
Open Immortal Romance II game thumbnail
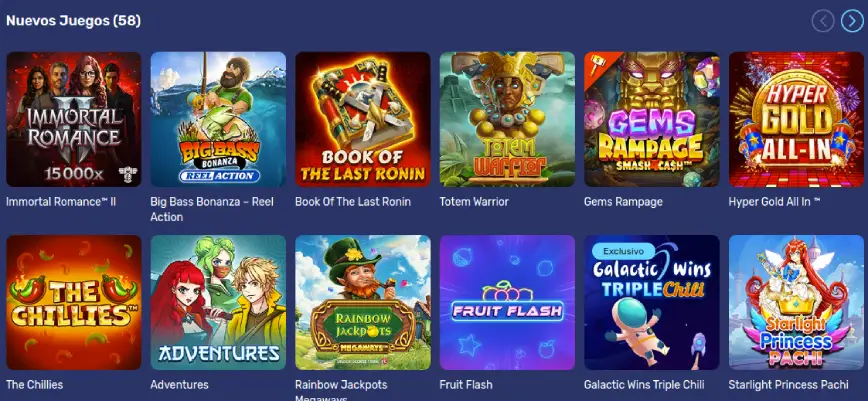(74, 119)
